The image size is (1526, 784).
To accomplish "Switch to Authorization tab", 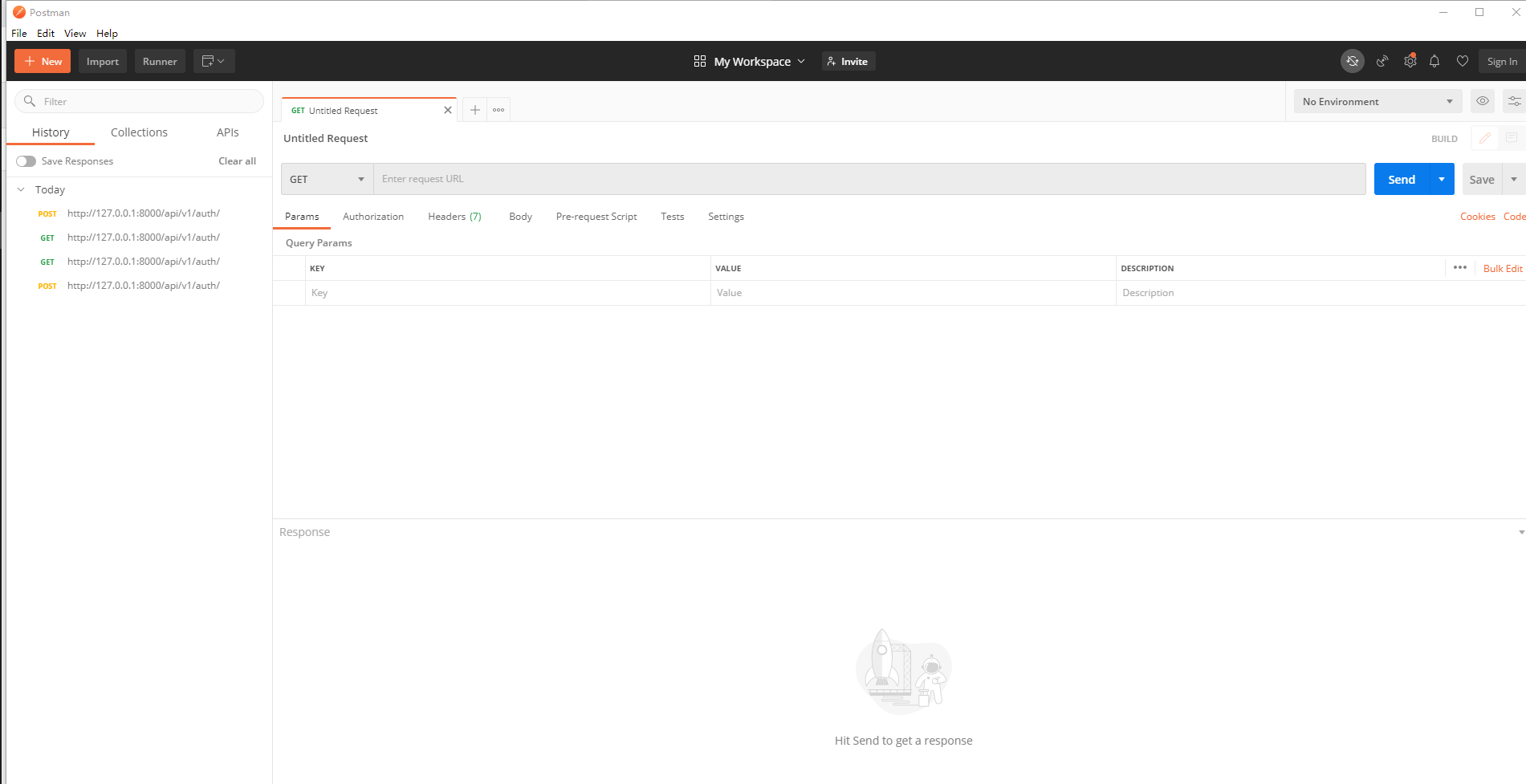I will (373, 217).
